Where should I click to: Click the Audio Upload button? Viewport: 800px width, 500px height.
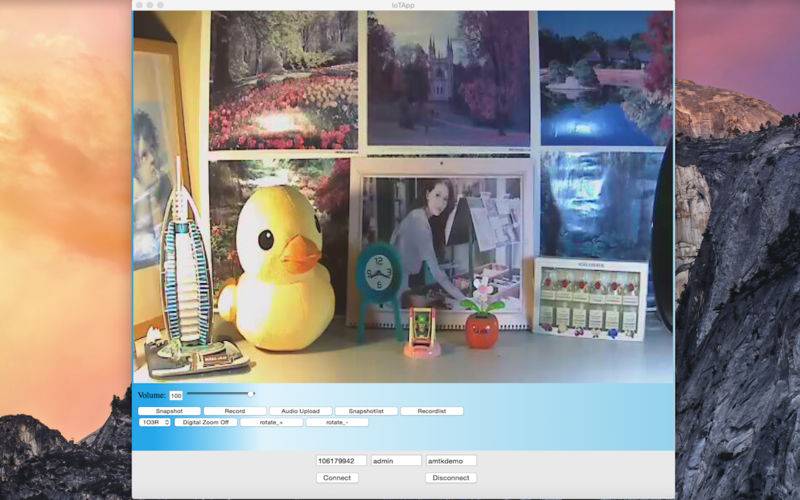click(x=300, y=411)
